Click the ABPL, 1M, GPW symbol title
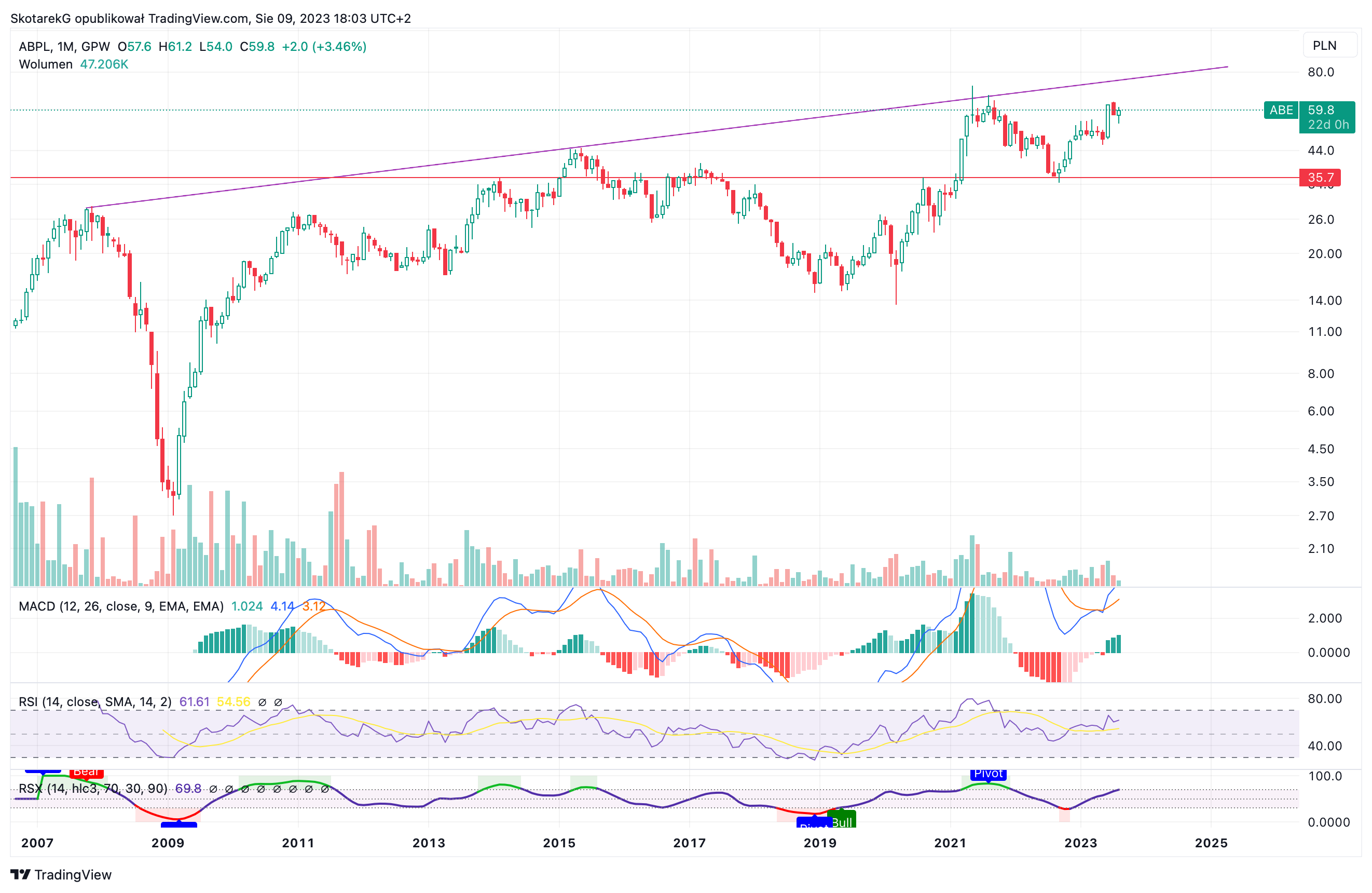Image resolution: width=1372 pixels, height=893 pixels. pyautogui.click(x=64, y=46)
